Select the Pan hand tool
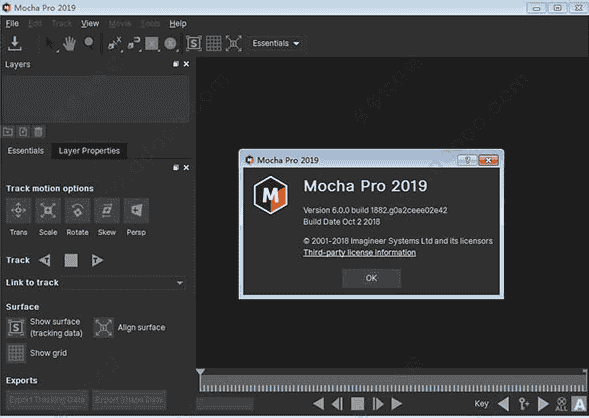The height and width of the screenshot is (418, 589). pyautogui.click(x=69, y=44)
